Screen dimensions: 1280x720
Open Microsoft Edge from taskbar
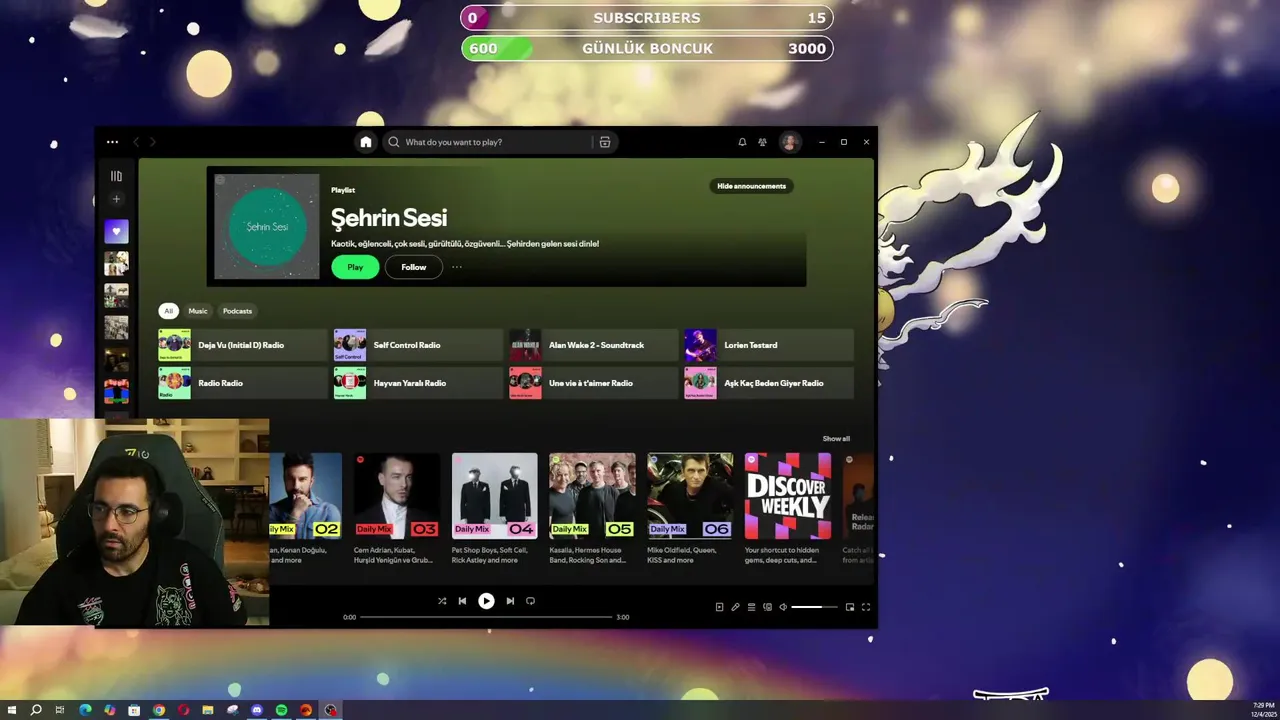pyautogui.click(x=85, y=710)
